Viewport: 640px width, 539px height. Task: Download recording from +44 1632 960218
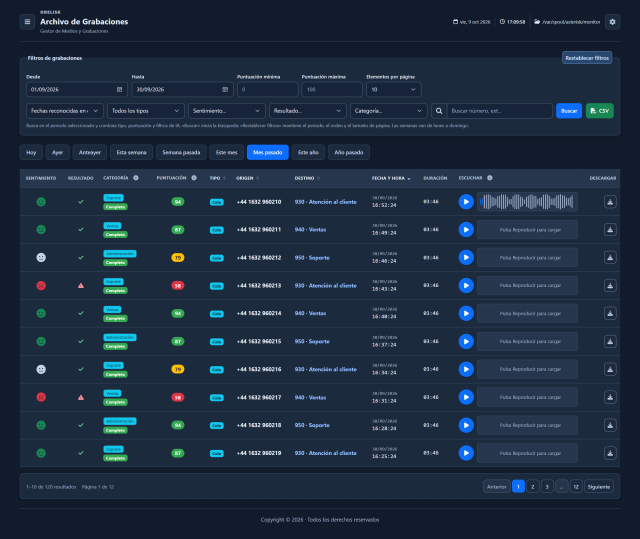(x=610, y=425)
